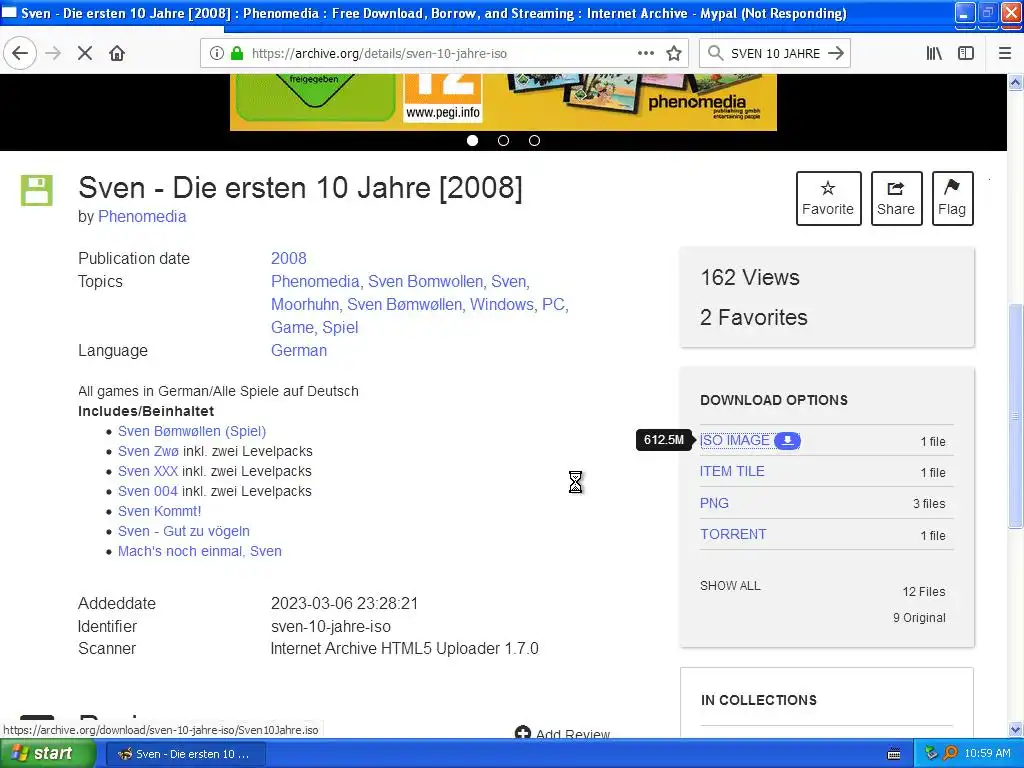Download the ISO IMAGE file

click(735, 441)
